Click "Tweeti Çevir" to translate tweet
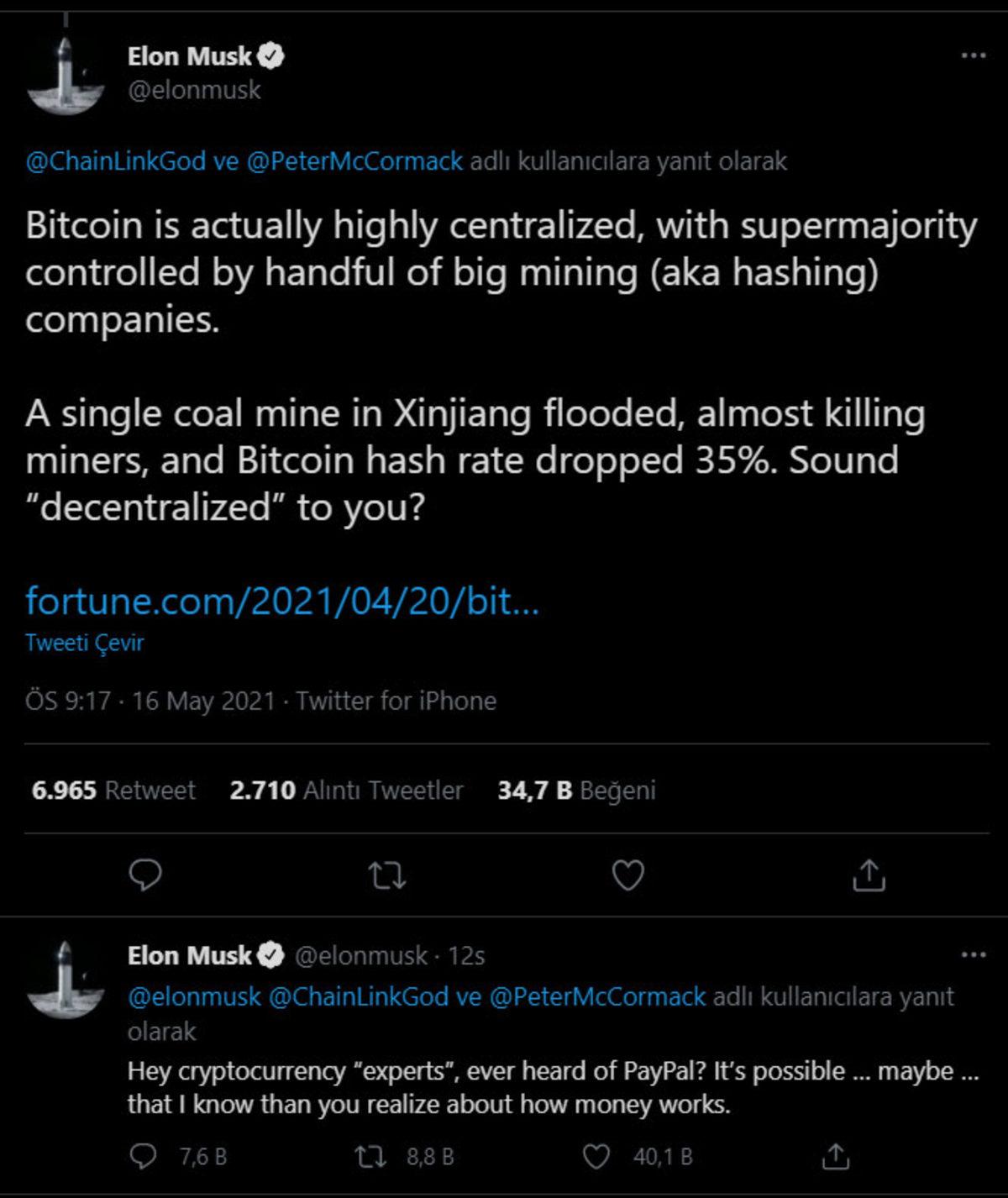 pyautogui.click(x=84, y=643)
